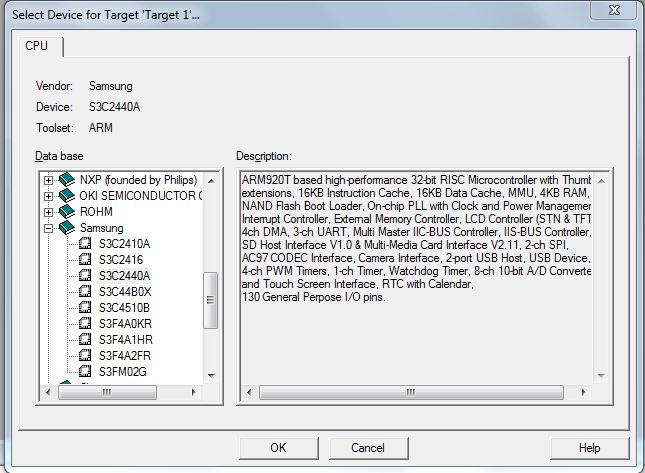The image size is (645, 473).
Task: Click the chip icon beside S3C2440A
Action: [x=85, y=275]
